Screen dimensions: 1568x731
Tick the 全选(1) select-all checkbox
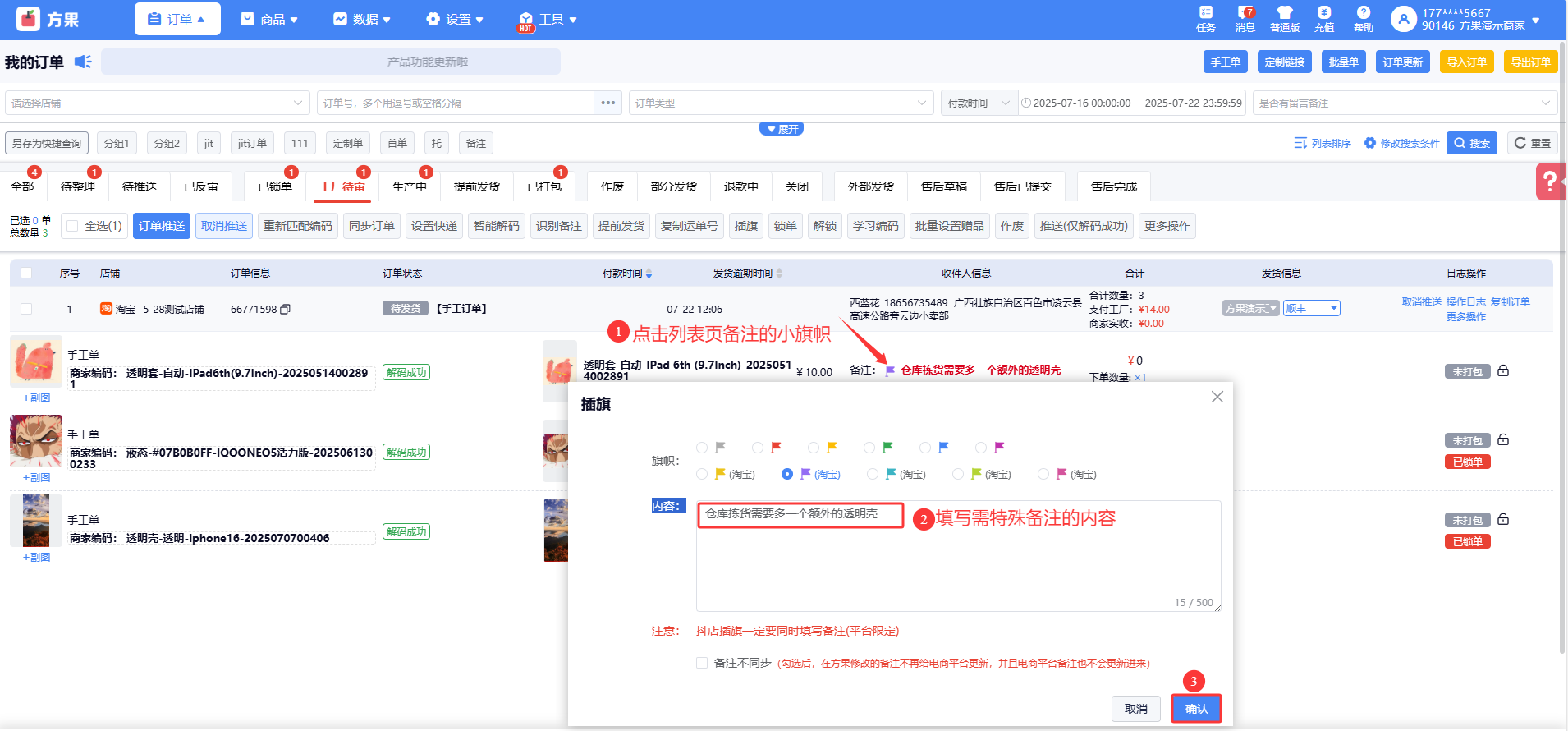coord(73,226)
